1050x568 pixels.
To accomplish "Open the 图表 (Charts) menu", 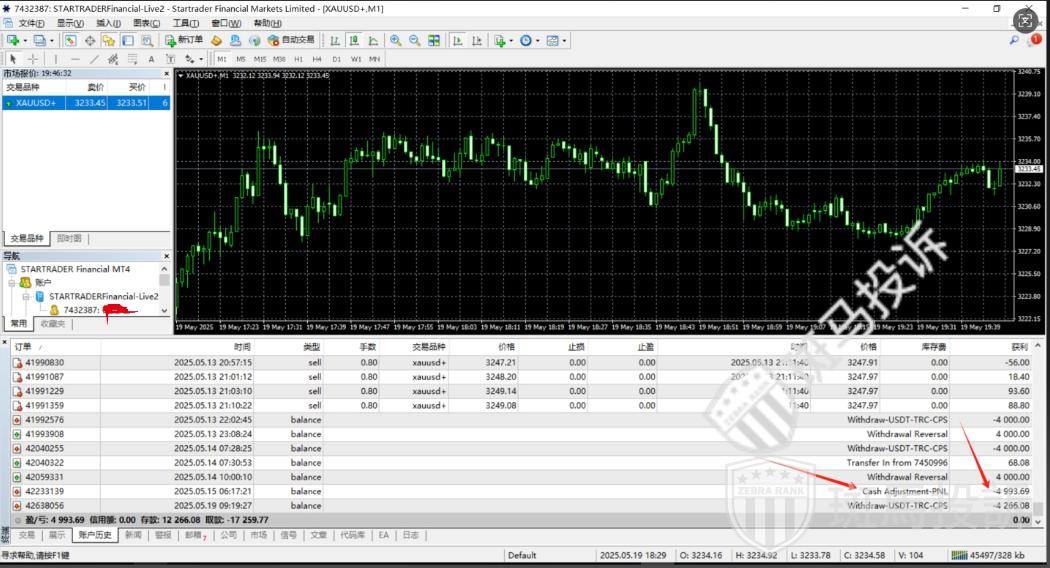I will [141, 23].
